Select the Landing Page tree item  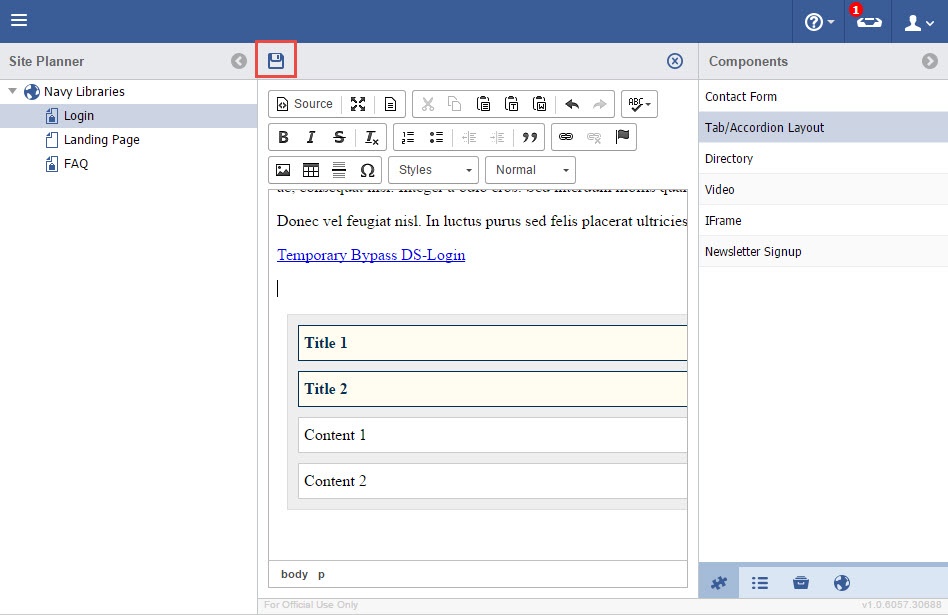tap(101, 140)
